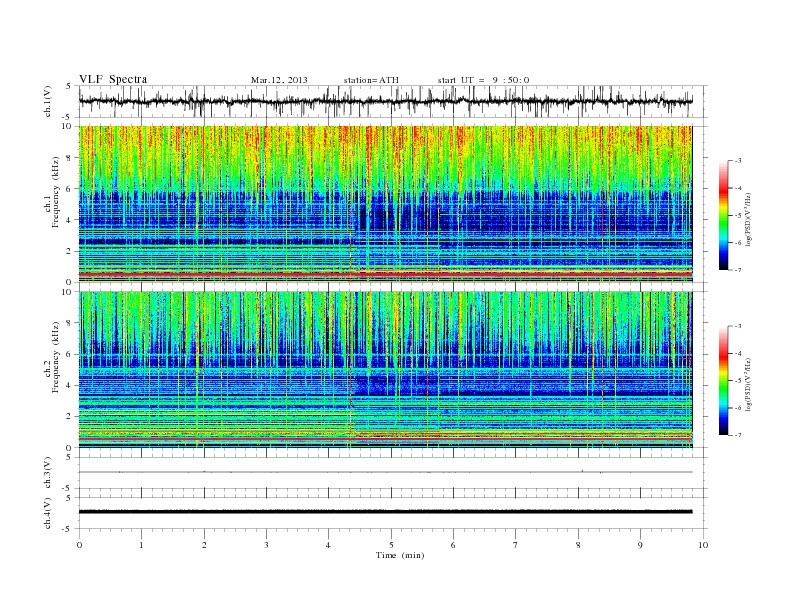792x612 pixels.
Task: Click the "start UT = 9:50:0" text
Action: [x=483, y=80]
